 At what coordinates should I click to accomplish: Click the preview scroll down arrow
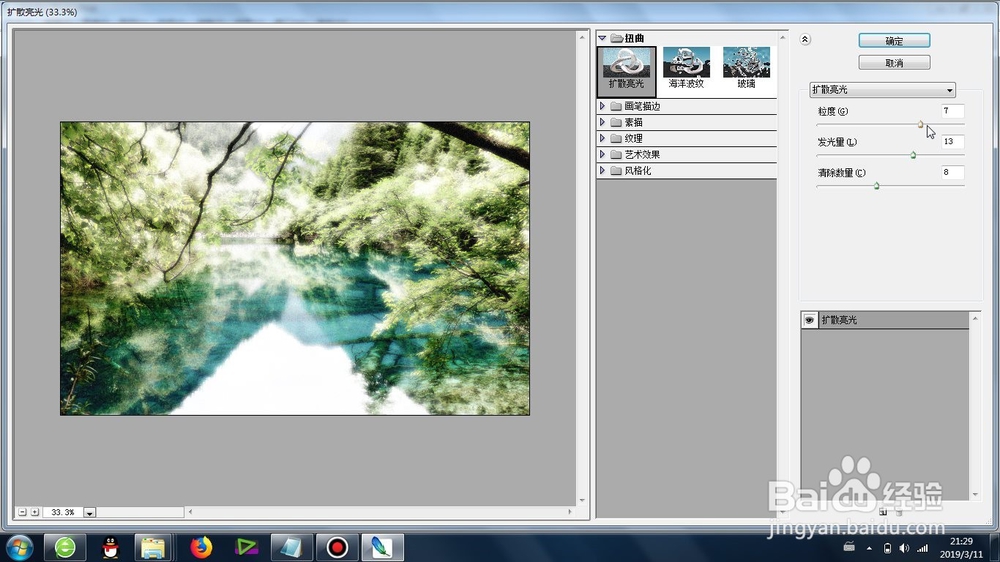point(582,500)
